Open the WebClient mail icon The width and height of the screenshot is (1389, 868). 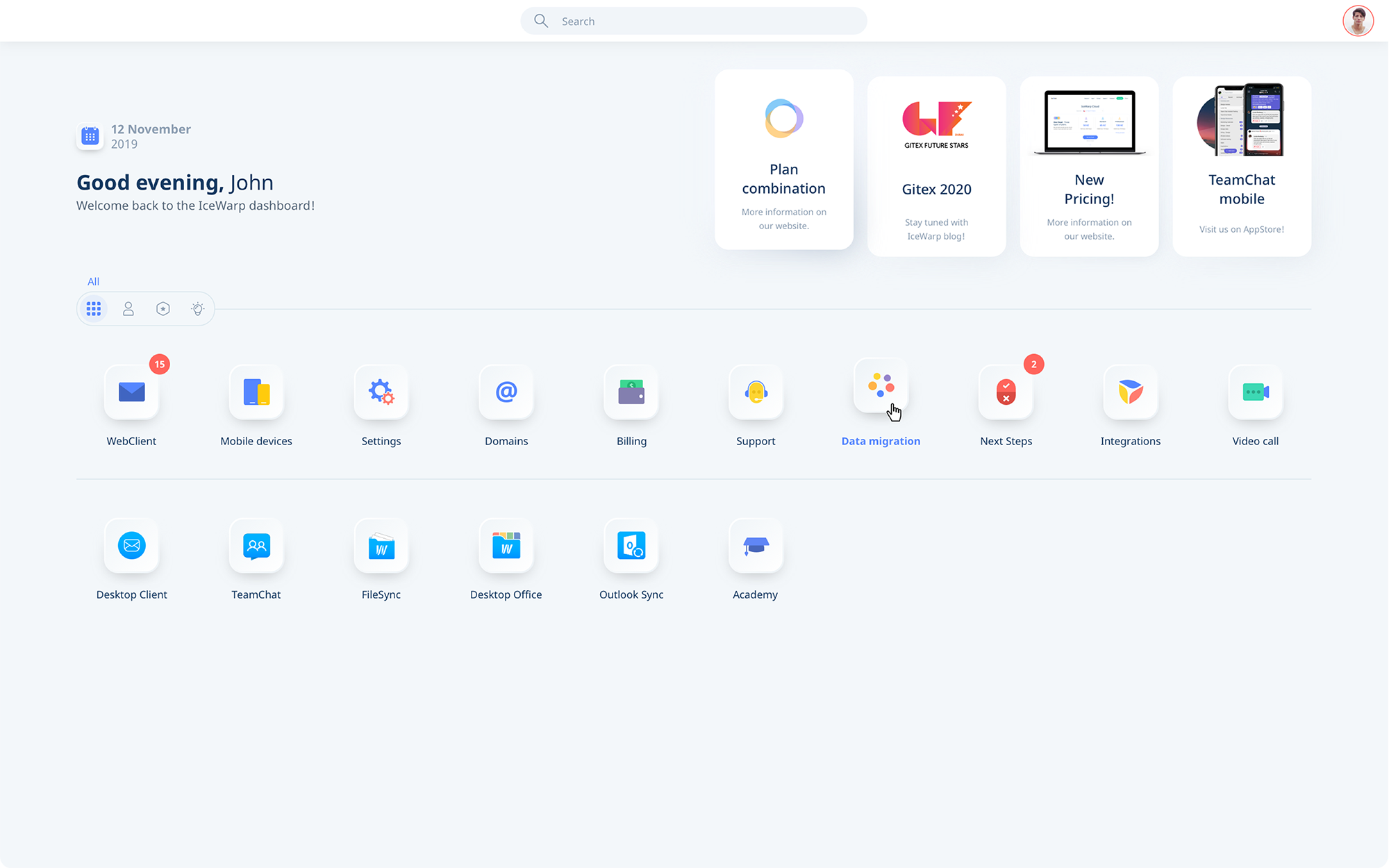[x=131, y=392]
